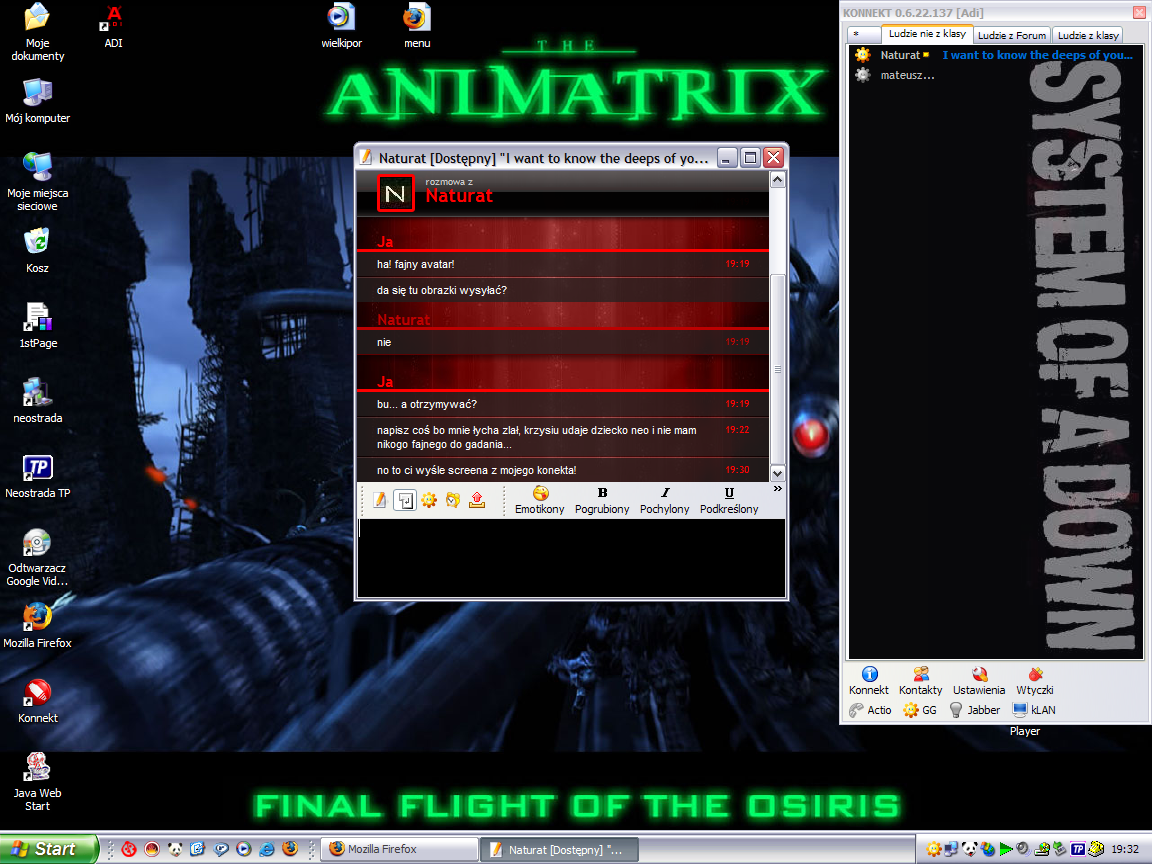The width and height of the screenshot is (1152, 864).
Task: Toggle Podkreślony underline formatting
Action: click(728, 500)
